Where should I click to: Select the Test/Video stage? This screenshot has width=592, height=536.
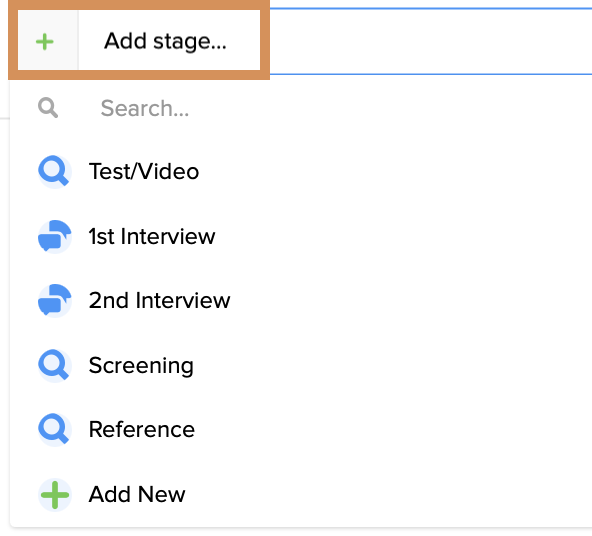click(301, 172)
